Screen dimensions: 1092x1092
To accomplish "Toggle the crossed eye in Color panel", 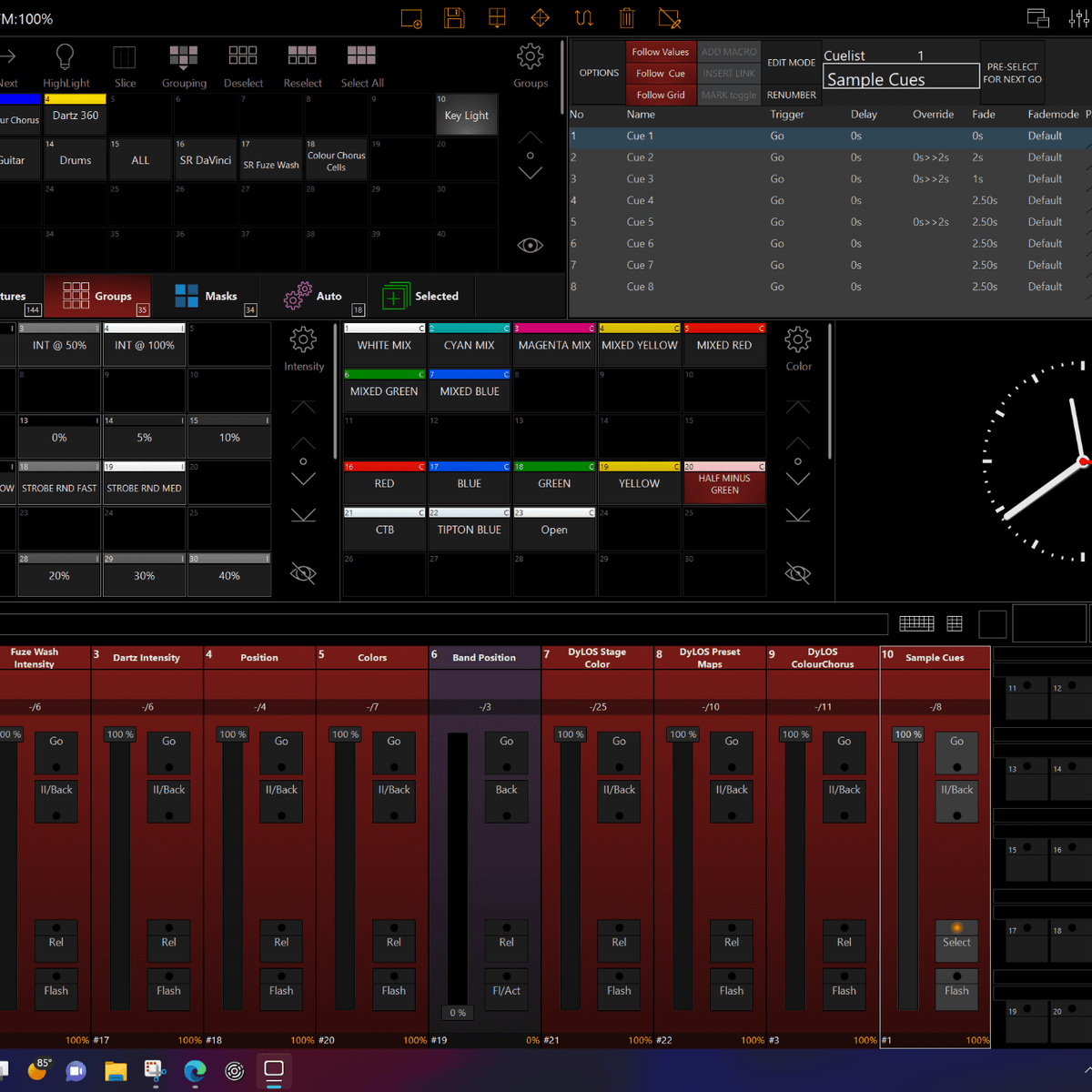I will [798, 573].
